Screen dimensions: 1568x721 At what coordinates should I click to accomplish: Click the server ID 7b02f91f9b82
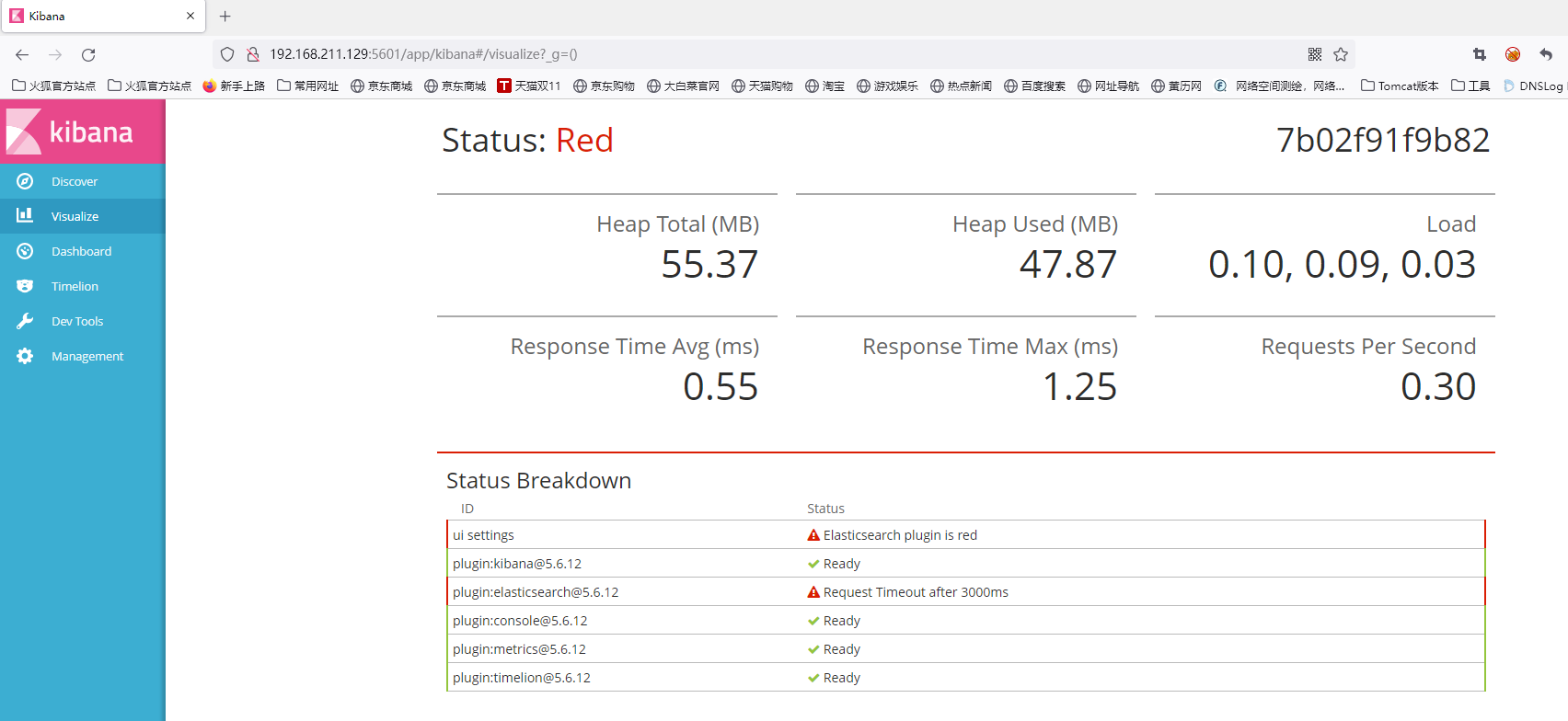pyautogui.click(x=1383, y=140)
